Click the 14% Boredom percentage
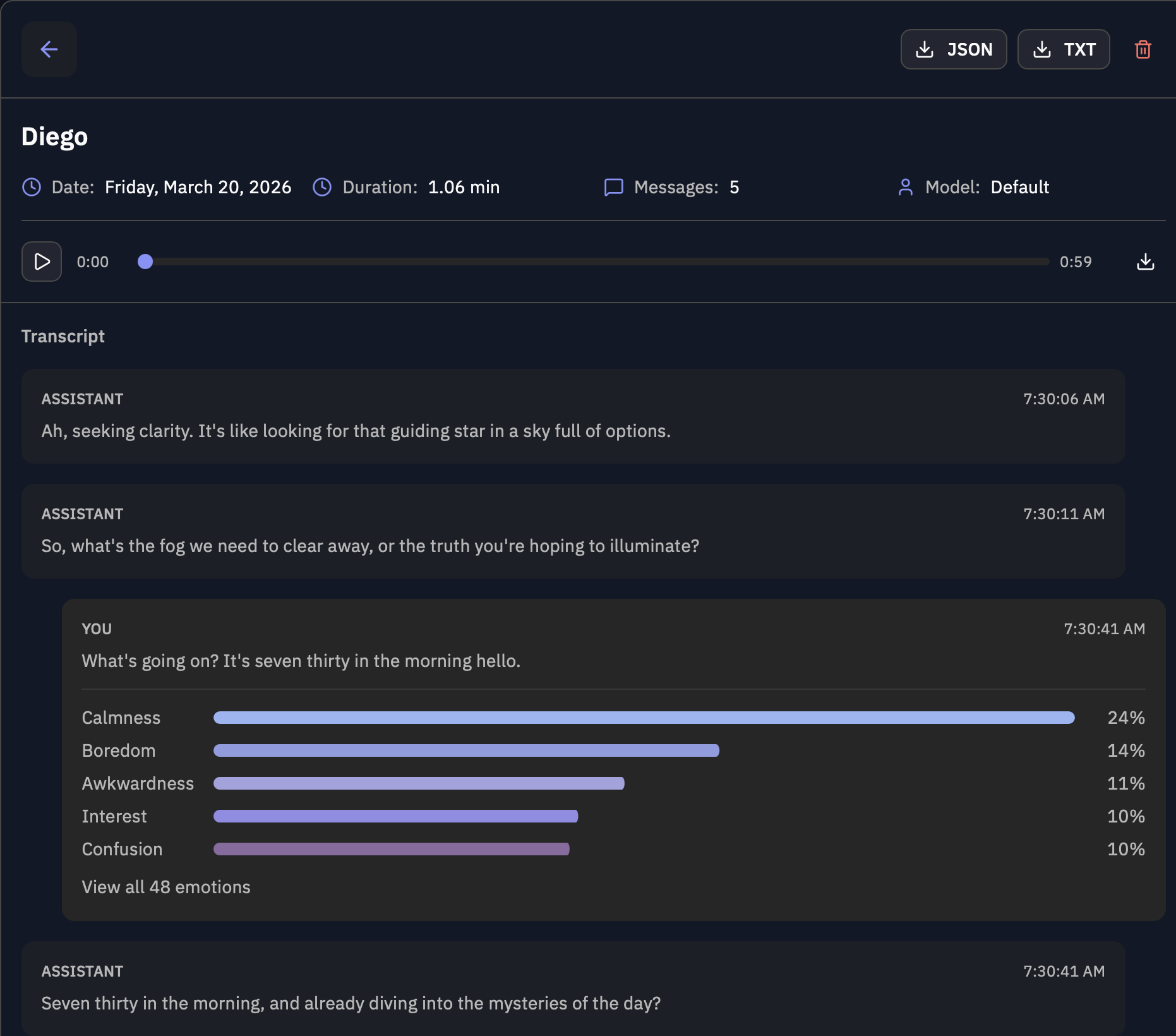 click(x=1126, y=750)
